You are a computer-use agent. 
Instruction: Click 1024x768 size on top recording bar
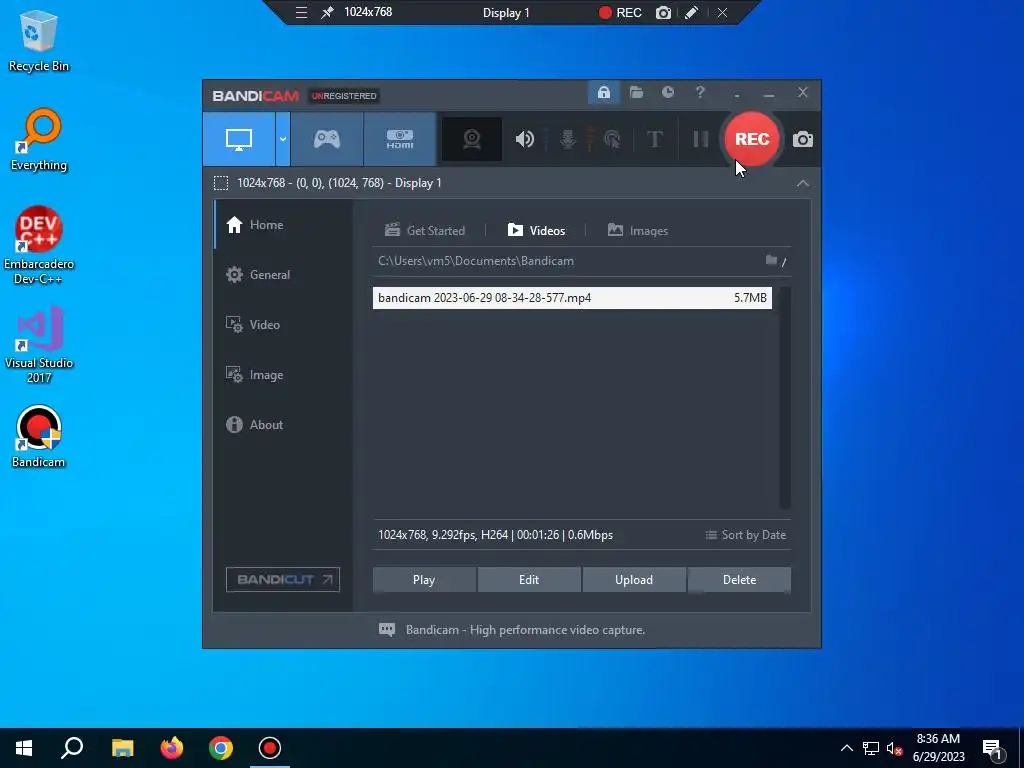[368, 12]
